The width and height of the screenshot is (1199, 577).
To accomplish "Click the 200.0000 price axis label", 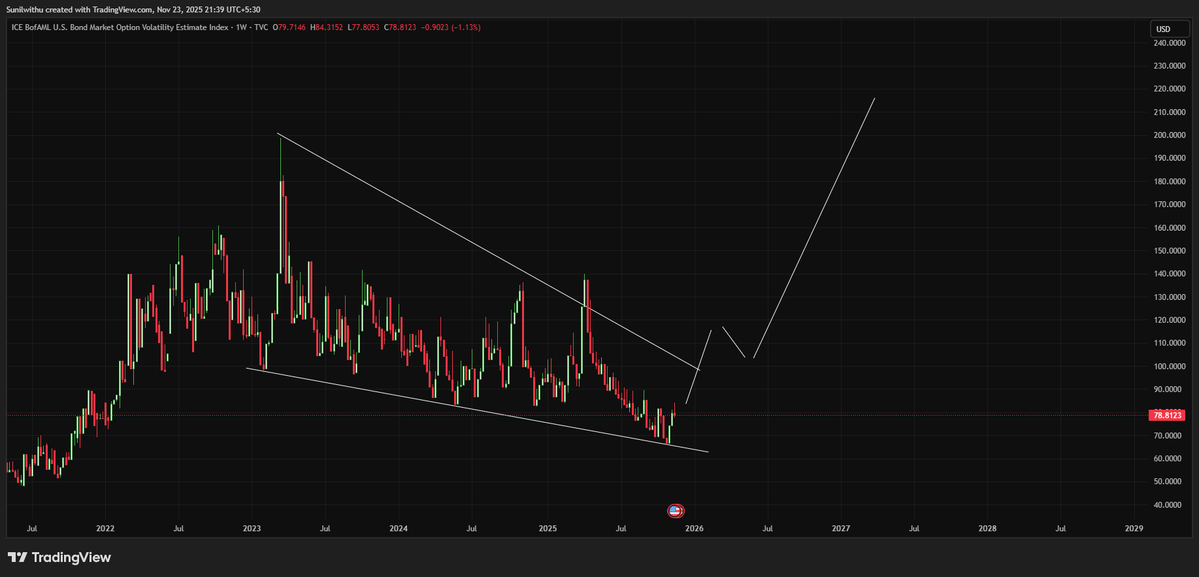I will tap(1168, 135).
